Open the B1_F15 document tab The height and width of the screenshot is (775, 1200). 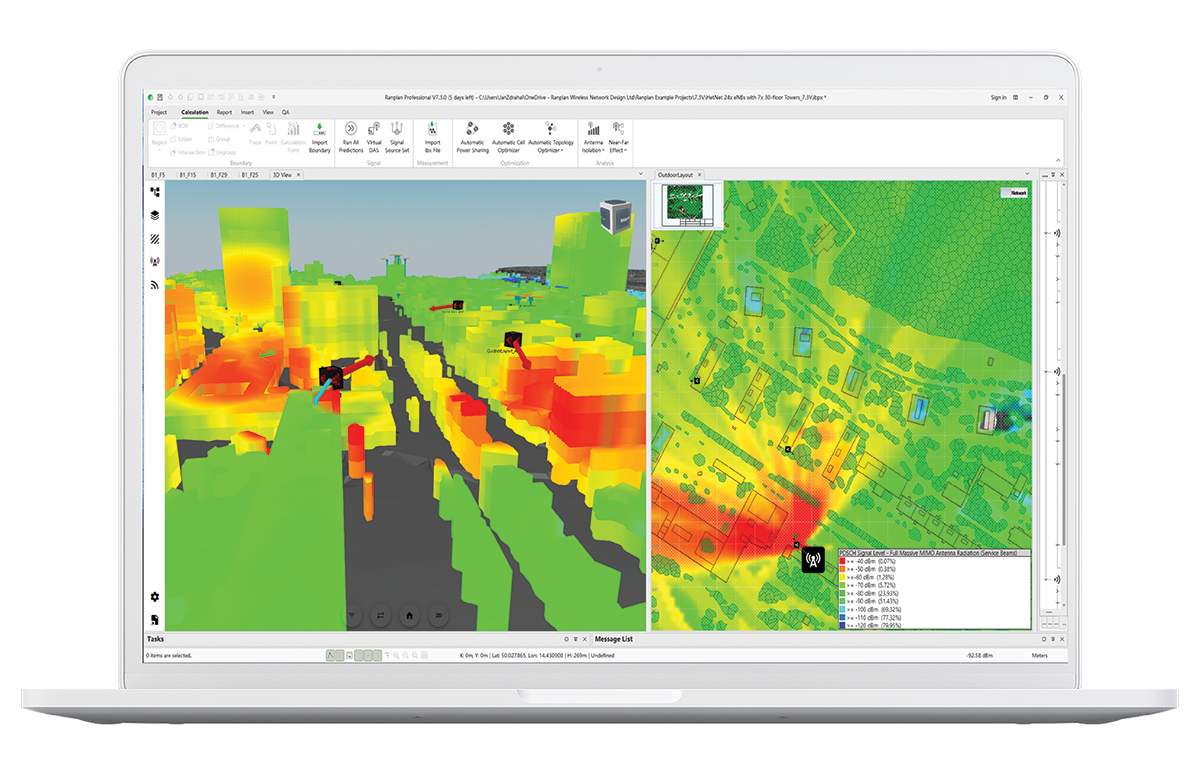[187, 174]
